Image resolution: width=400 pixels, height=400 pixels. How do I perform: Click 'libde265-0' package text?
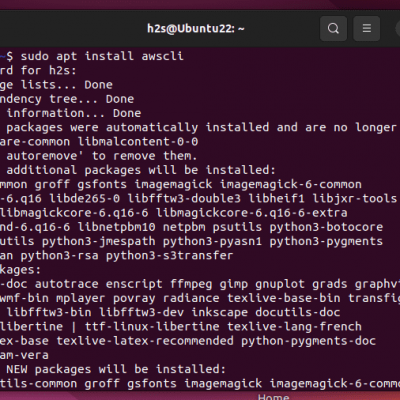[x=85, y=199]
